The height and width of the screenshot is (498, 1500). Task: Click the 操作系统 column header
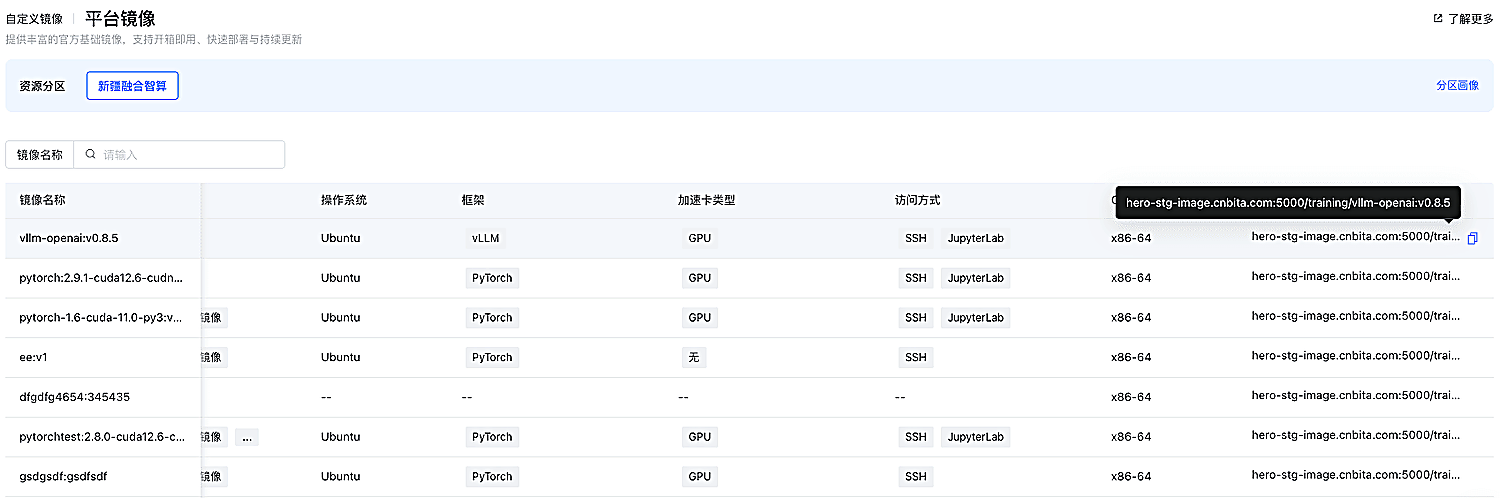point(344,200)
